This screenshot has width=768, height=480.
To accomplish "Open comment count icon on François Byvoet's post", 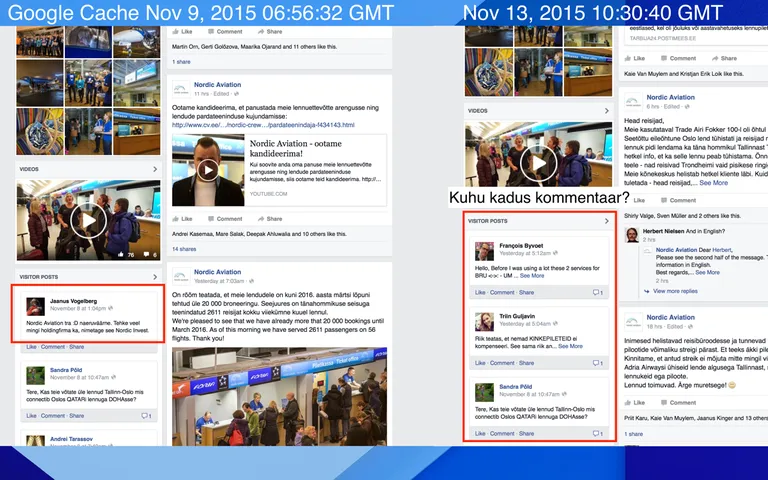I will point(598,292).
